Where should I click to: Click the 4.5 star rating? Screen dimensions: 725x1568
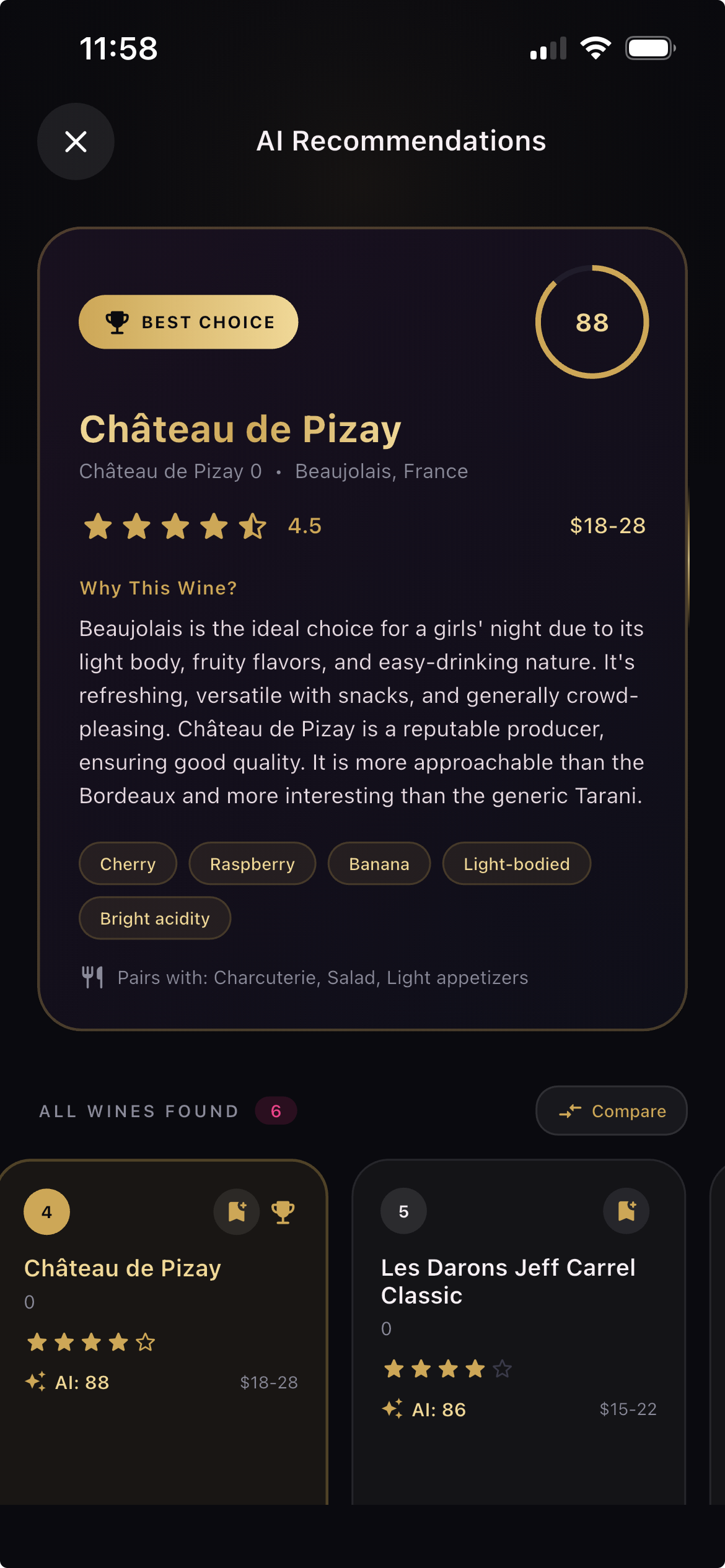[202, 526]
